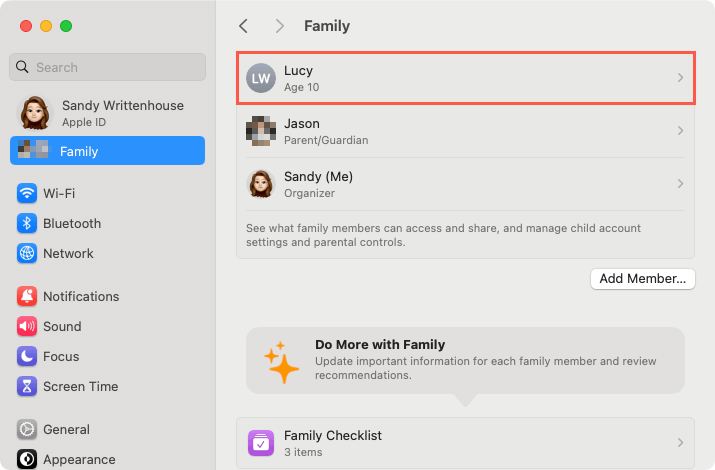Viewport: 715px width, 470px height.
Task: Click the Bluetooth icon in the sidebar
Action: 27,223
